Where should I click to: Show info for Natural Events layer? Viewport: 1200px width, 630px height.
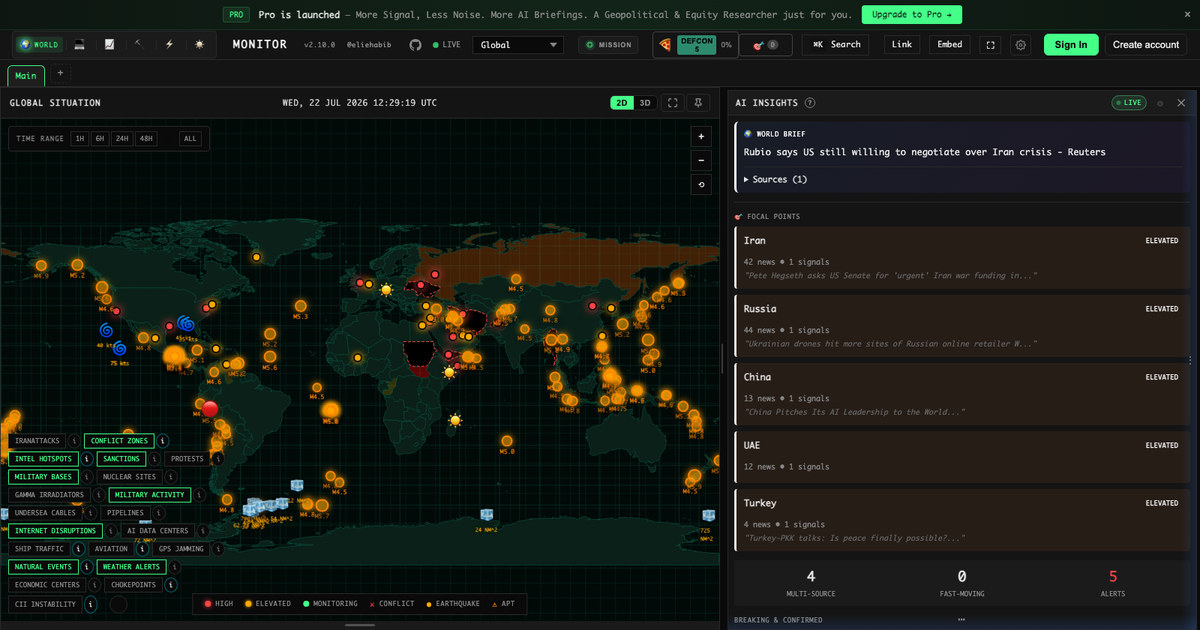[x=86, y=567]
